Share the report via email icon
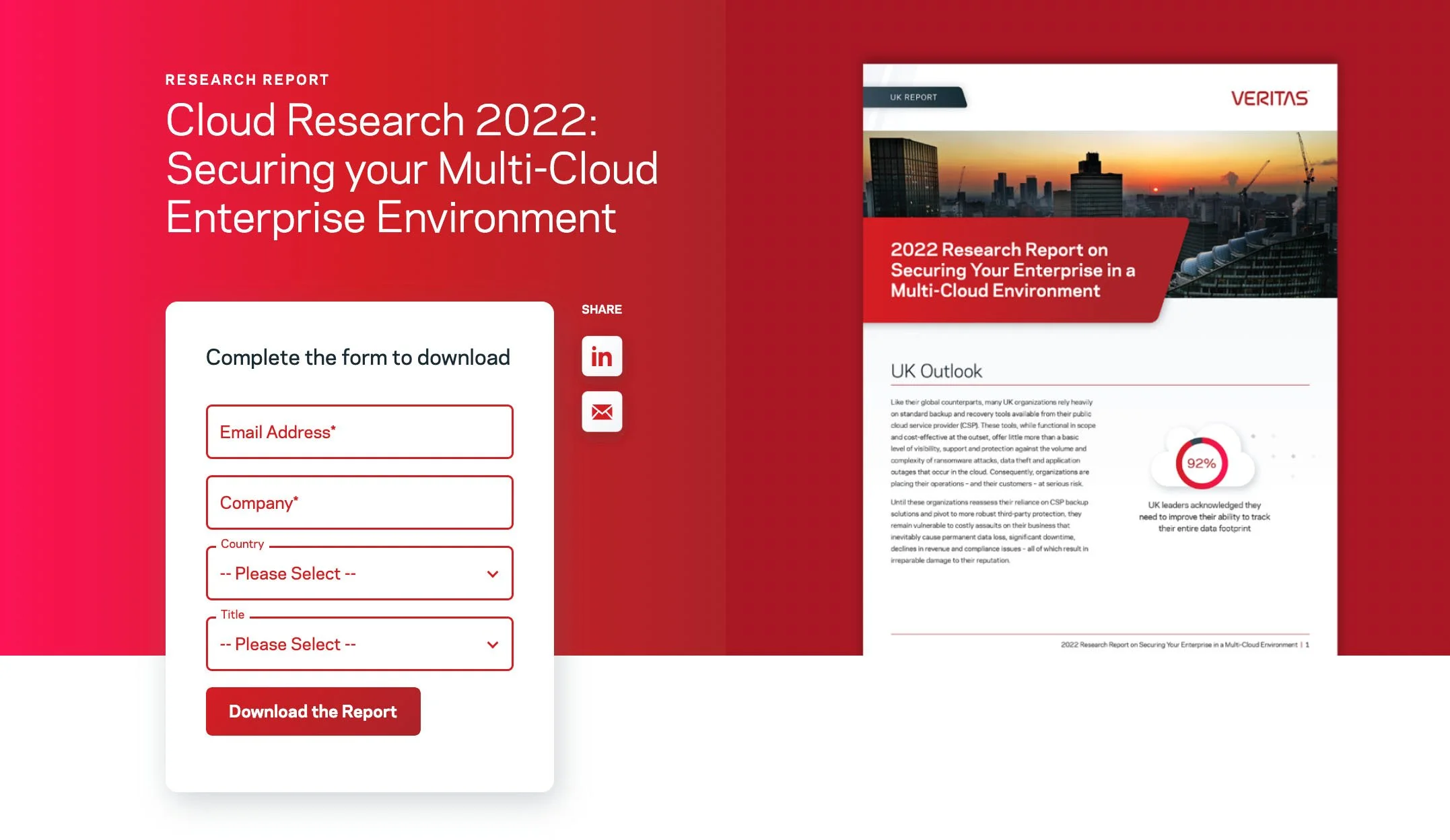The image size is (1450, 840). (601, 411)
